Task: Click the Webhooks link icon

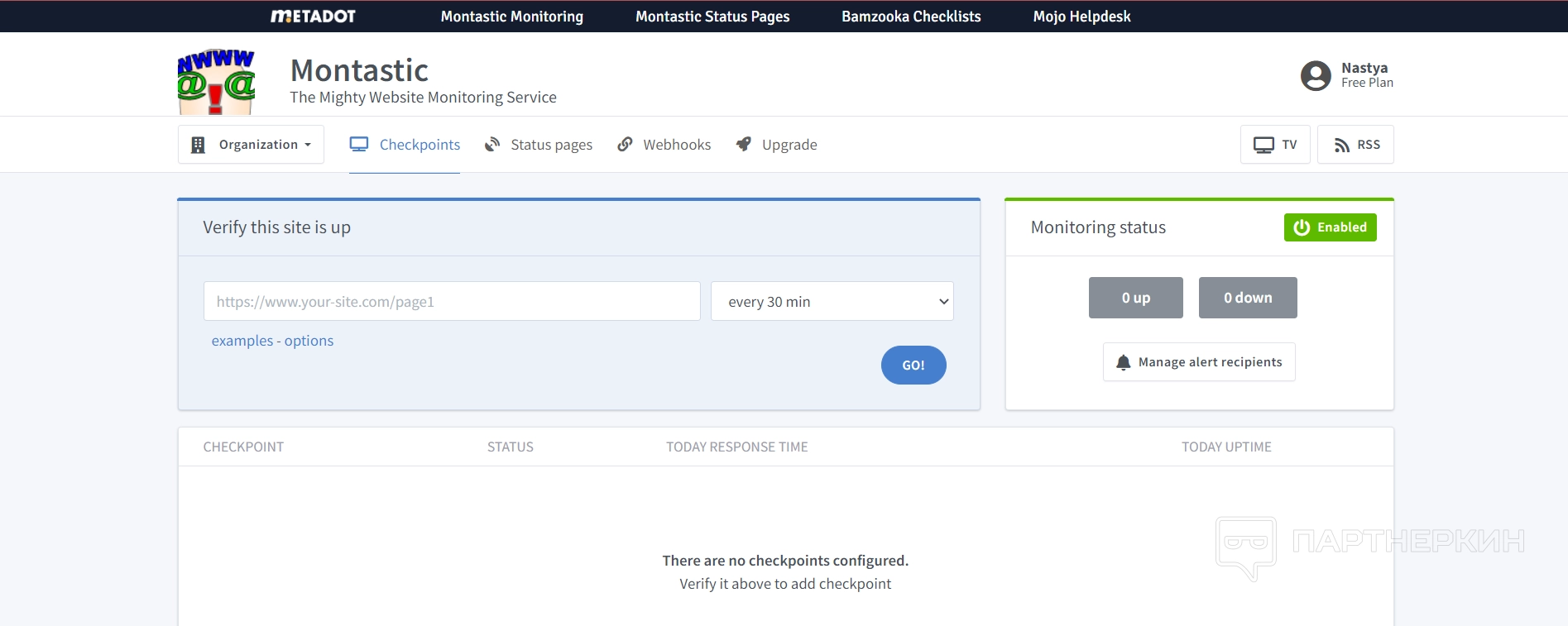Action: [x=625, y=144]
